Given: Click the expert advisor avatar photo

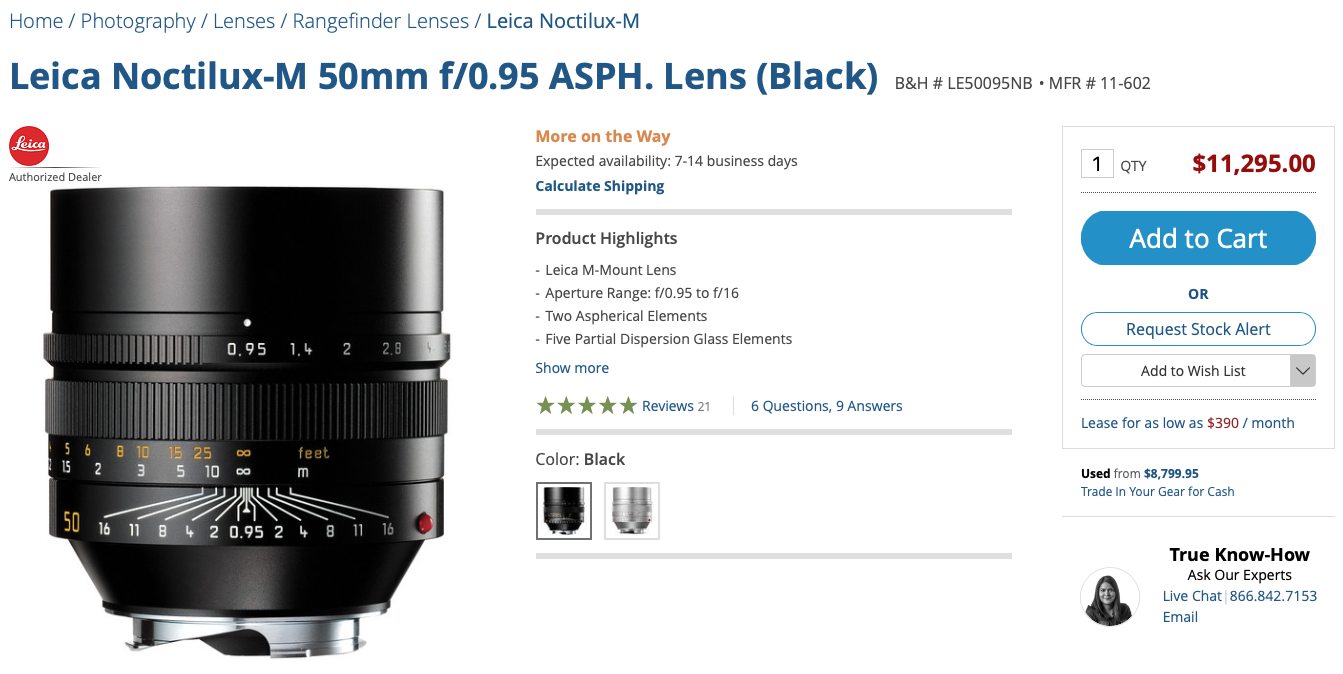Looking at the screenshot, I should [x=1110, y=597].
